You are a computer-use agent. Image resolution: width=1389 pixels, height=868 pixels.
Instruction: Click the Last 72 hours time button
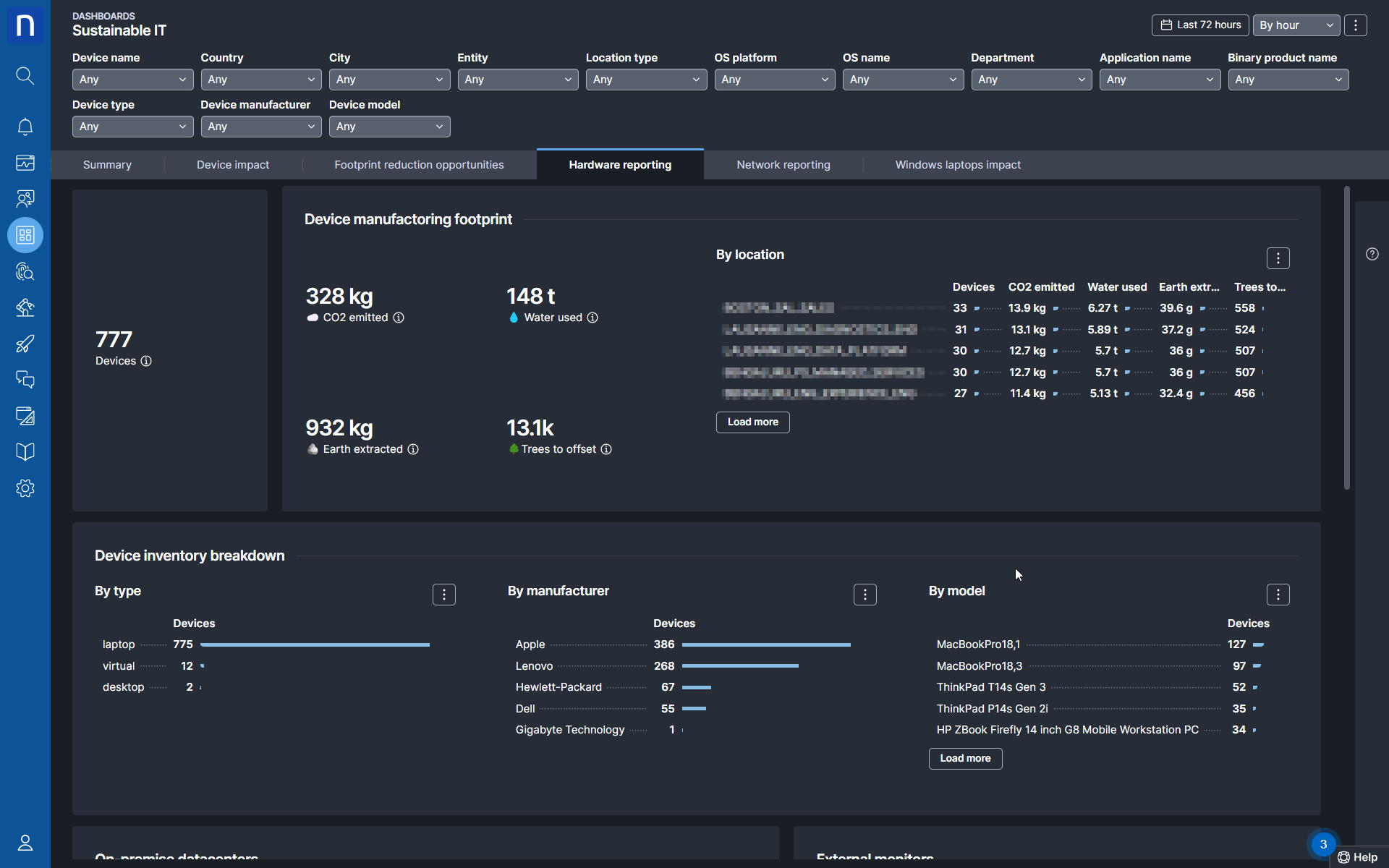(x=1200, y=25)
